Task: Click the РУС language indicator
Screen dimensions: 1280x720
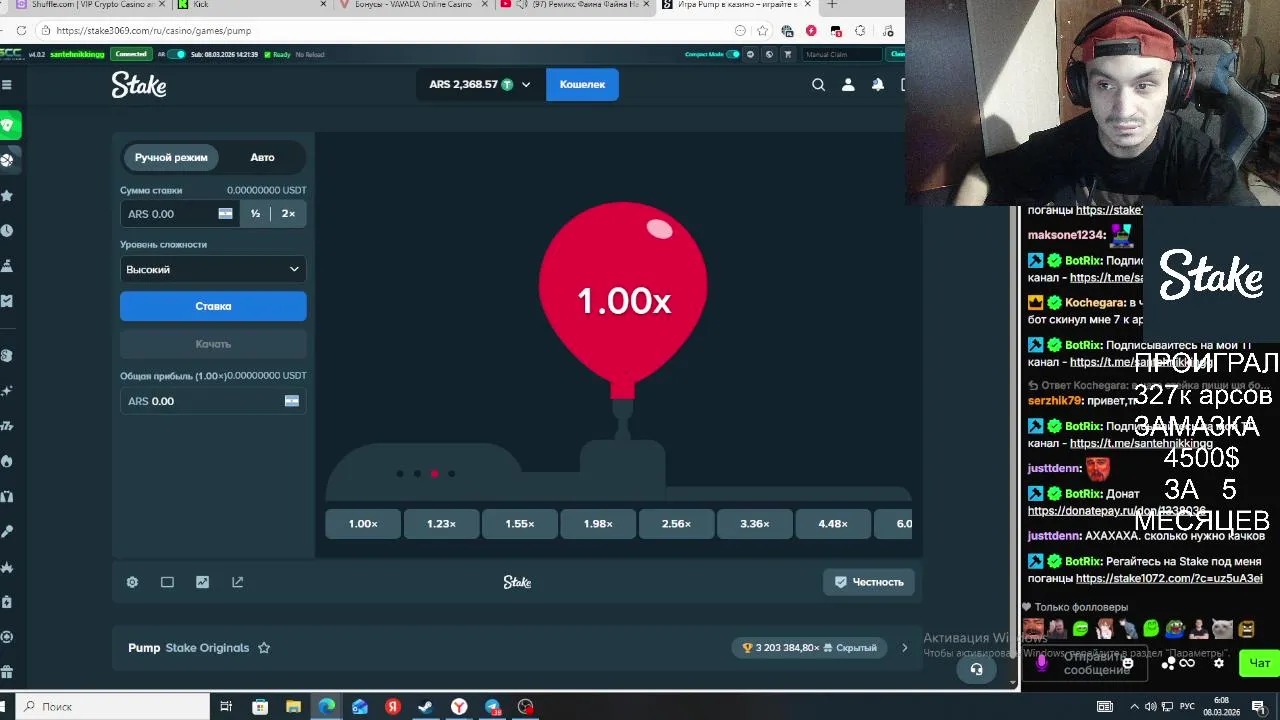Action: click(x=1186, y=707)
